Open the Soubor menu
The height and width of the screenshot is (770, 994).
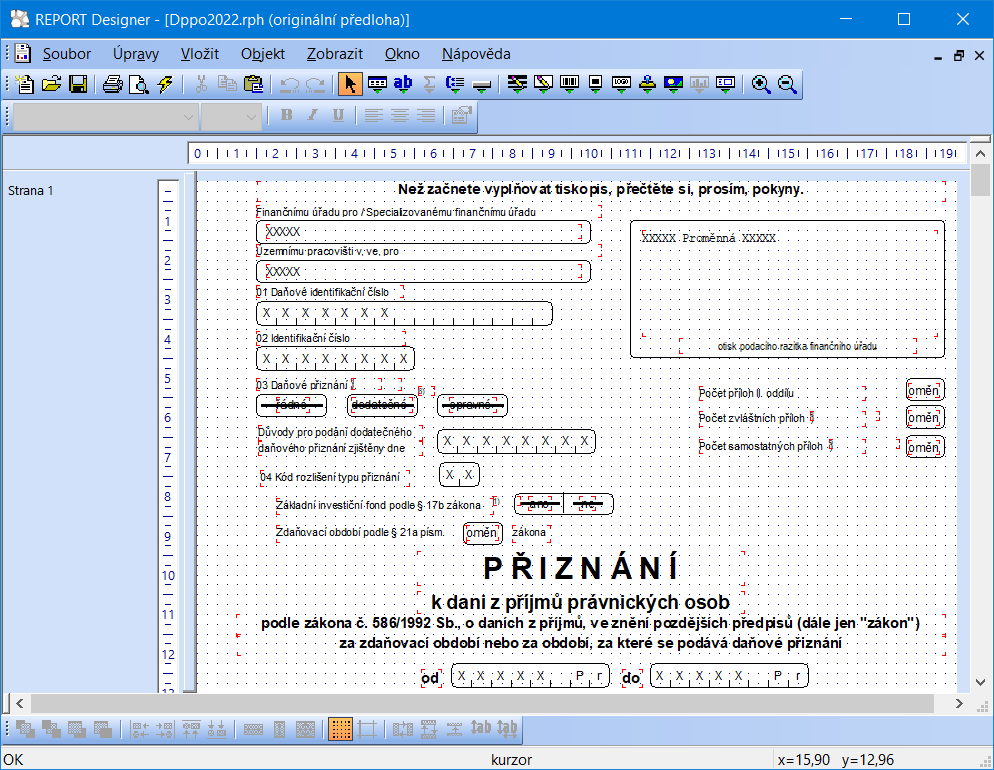(x=67, y=54)
